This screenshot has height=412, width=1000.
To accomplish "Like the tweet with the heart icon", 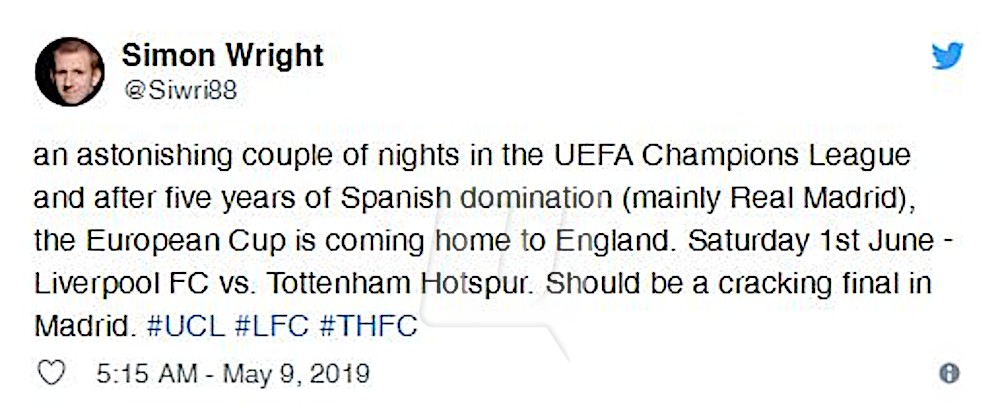I will [x=51, y=373].
